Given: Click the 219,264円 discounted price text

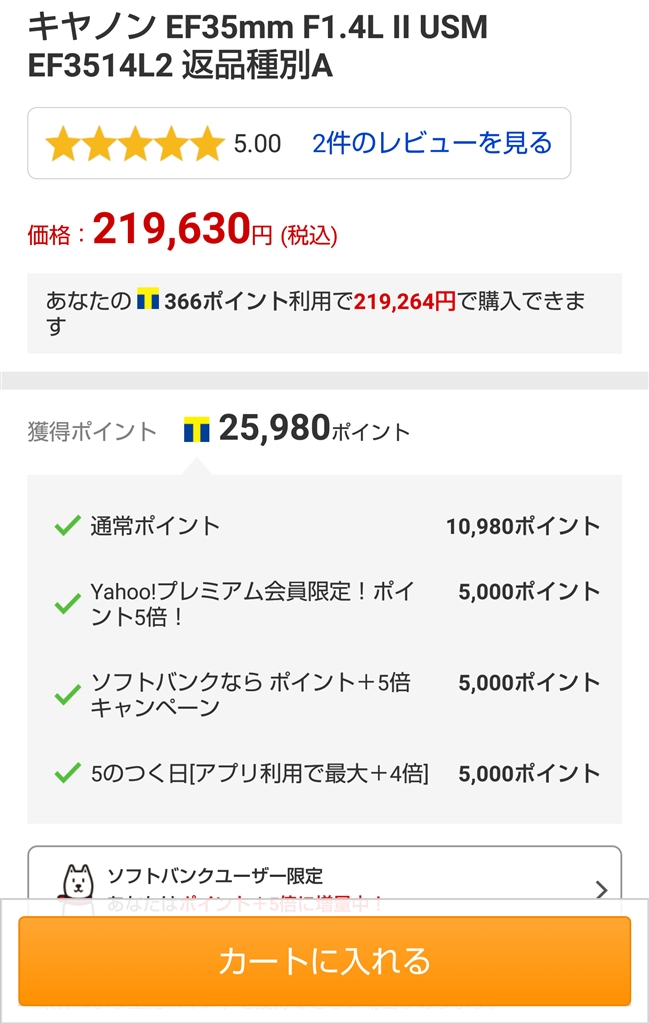Looking at the screenshot, I should (x=405, y=301).
